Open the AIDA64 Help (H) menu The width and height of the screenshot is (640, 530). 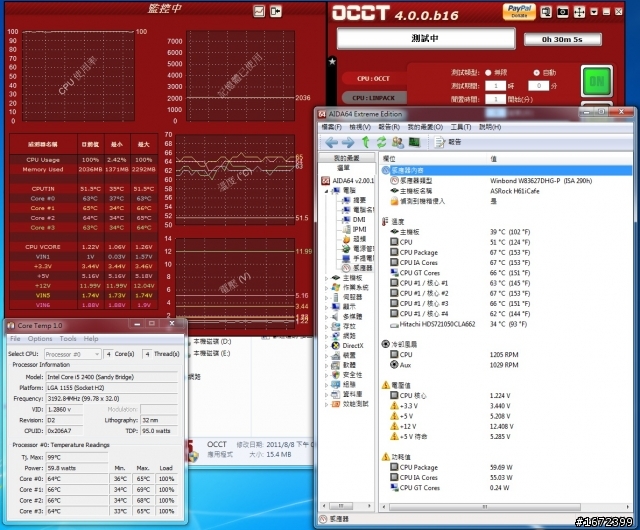pyautogui.click(x=490, y=127)
